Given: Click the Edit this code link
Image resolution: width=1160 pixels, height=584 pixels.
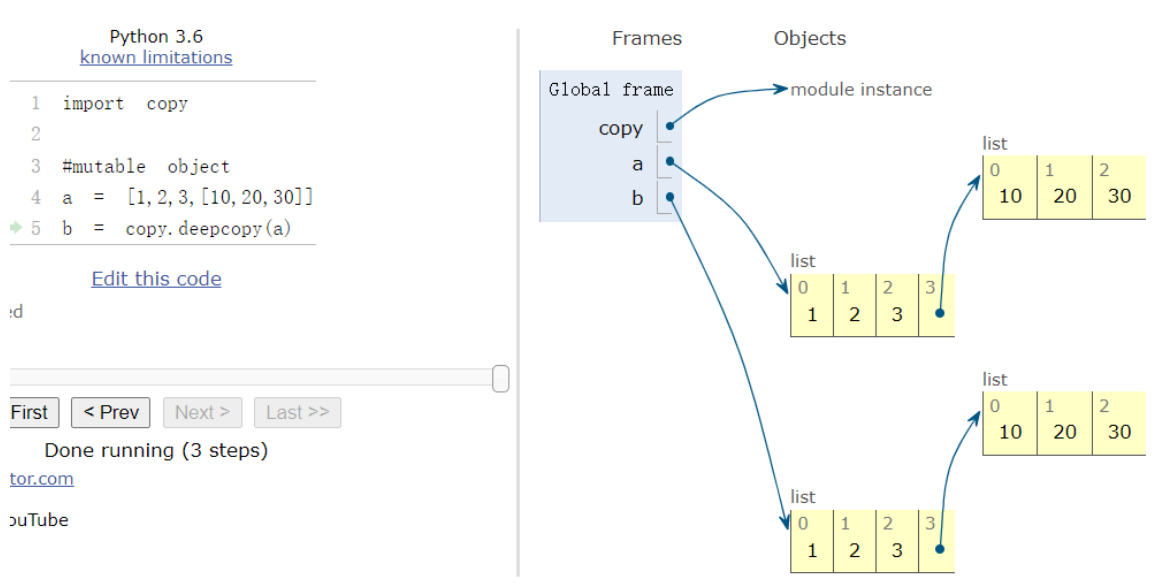Looking at the screenshot, I should (156, 279).
